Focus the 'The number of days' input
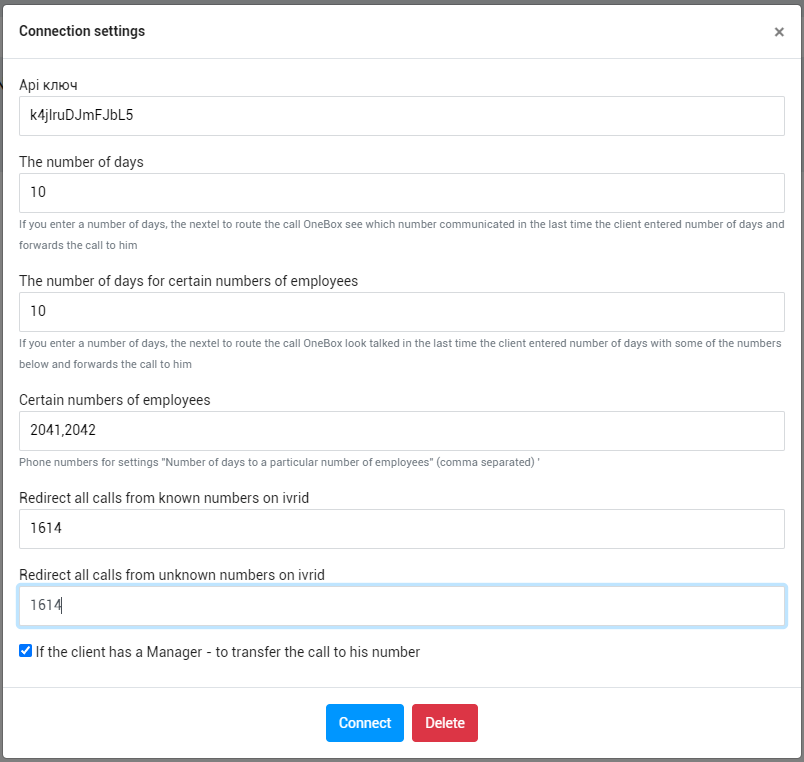The image size is (804, 762). click(x=401, y=193)
